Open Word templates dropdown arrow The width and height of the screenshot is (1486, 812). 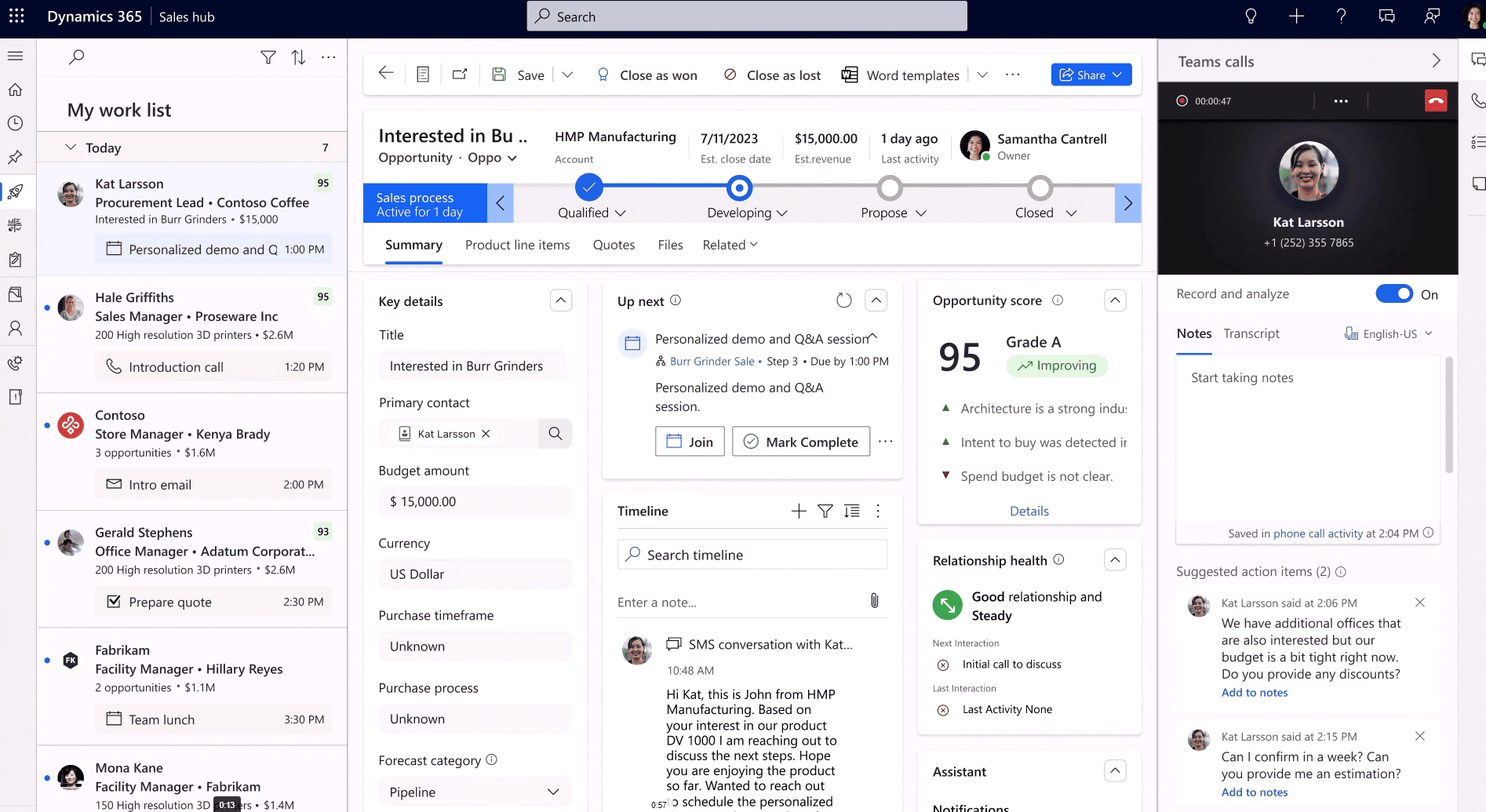982,75
